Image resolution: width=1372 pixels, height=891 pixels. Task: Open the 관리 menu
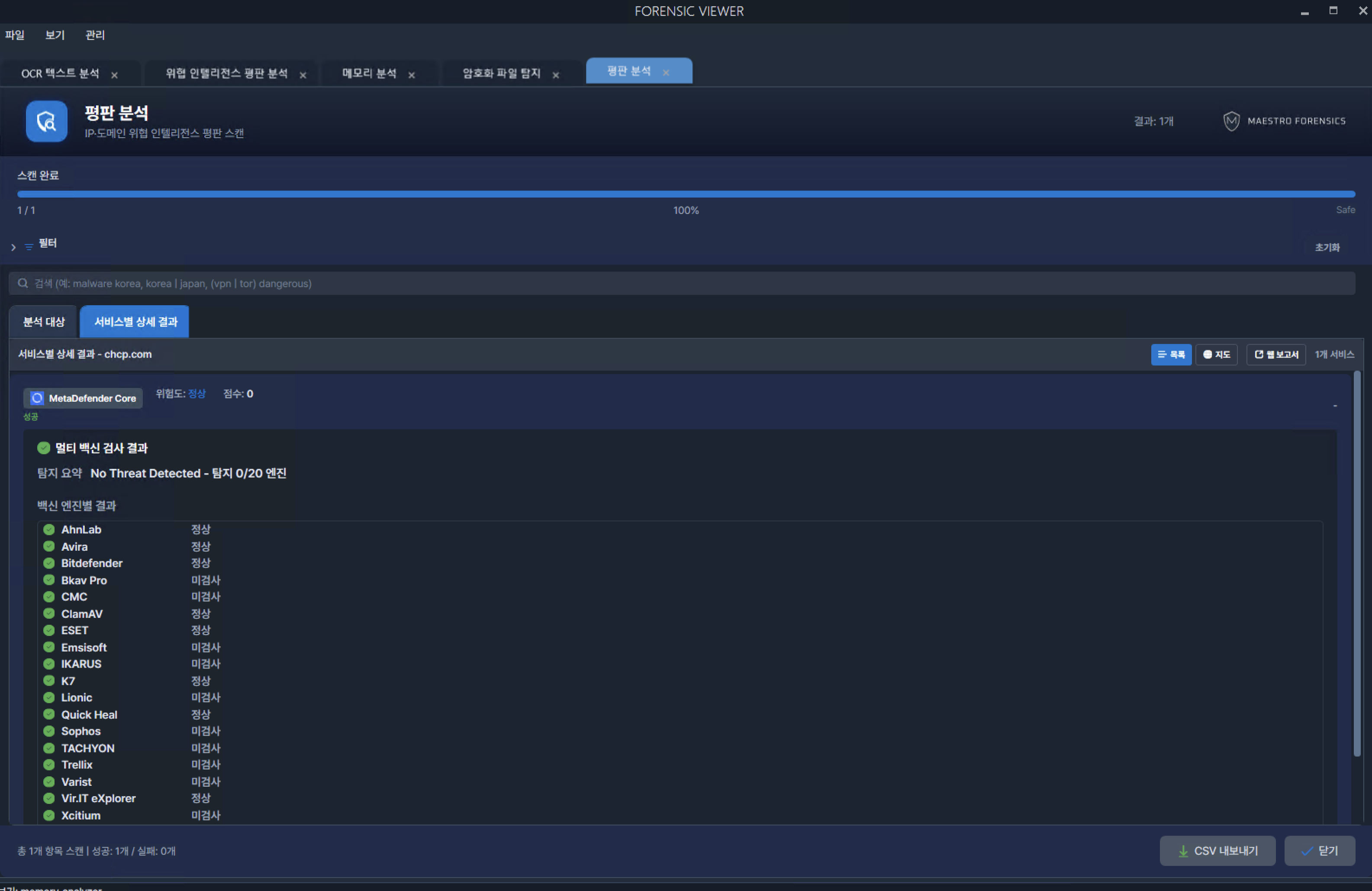pos(95,35)
